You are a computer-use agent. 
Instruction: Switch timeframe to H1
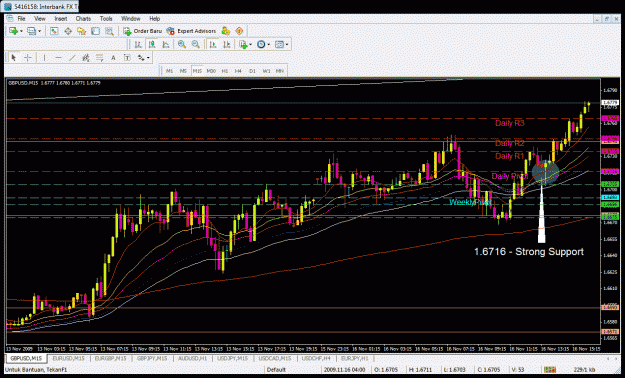click(225, 71)
